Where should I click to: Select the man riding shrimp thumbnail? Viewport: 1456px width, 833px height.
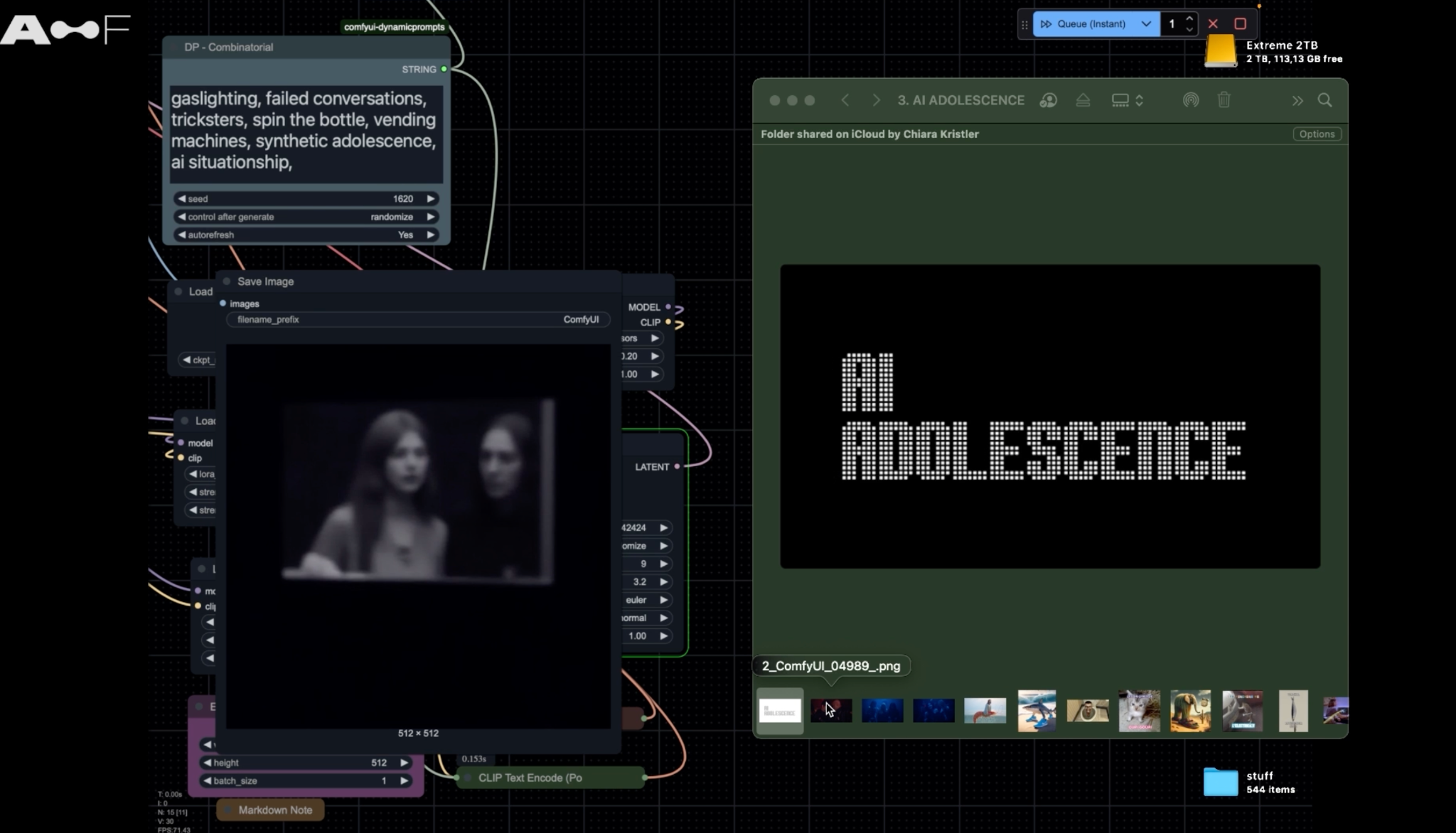985,711
